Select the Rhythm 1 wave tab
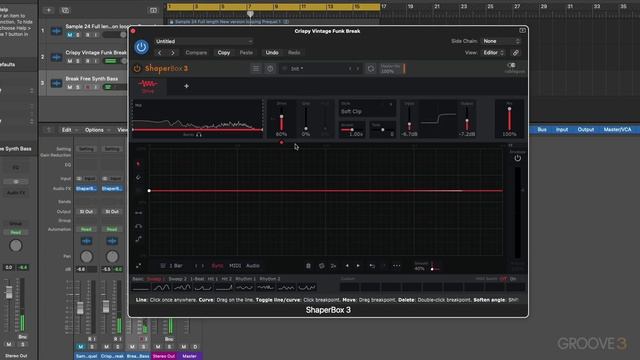 coord(245,279)
